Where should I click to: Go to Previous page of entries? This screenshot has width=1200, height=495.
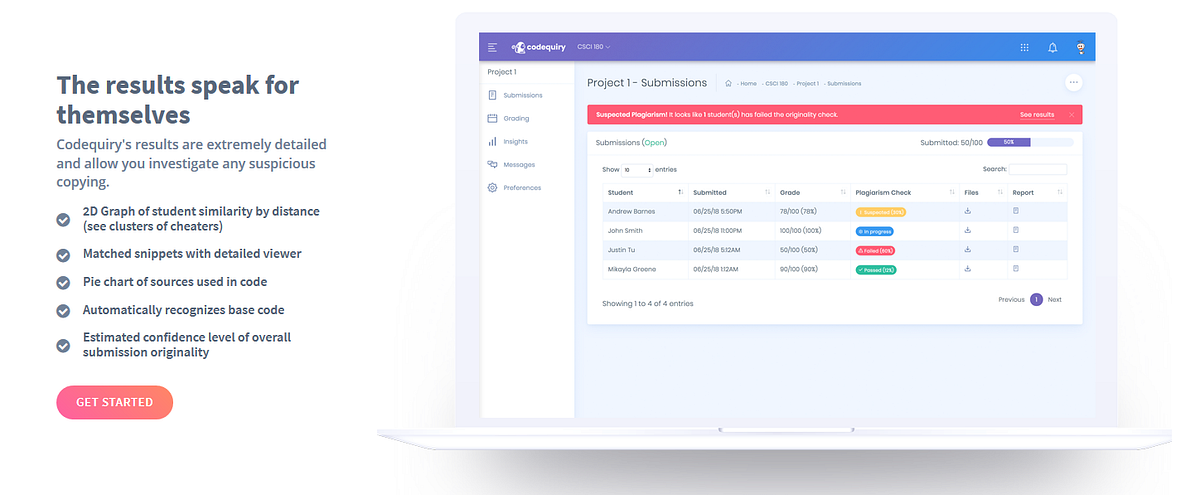[1011, 299]
